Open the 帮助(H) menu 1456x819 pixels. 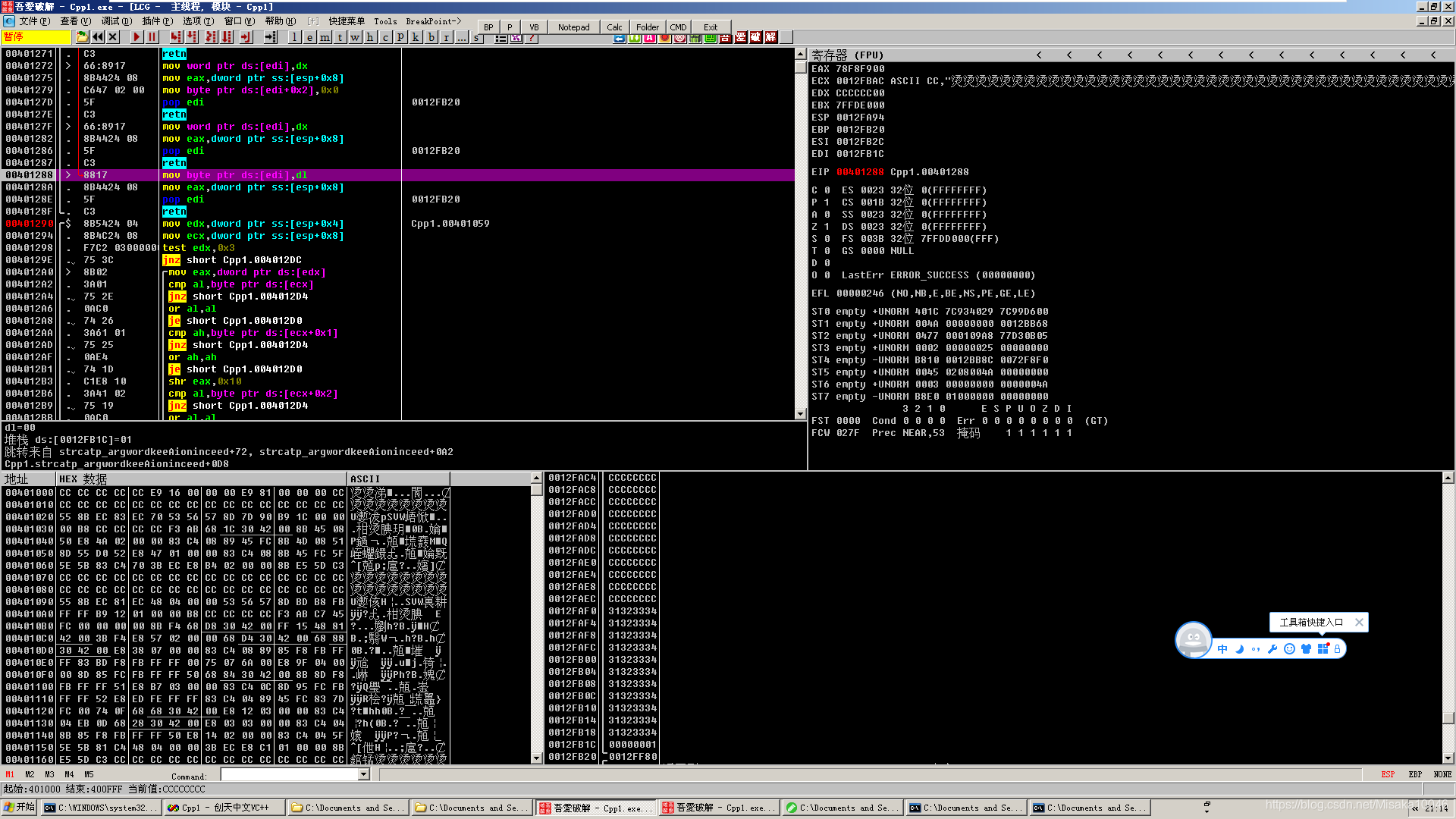click(281, 21)
